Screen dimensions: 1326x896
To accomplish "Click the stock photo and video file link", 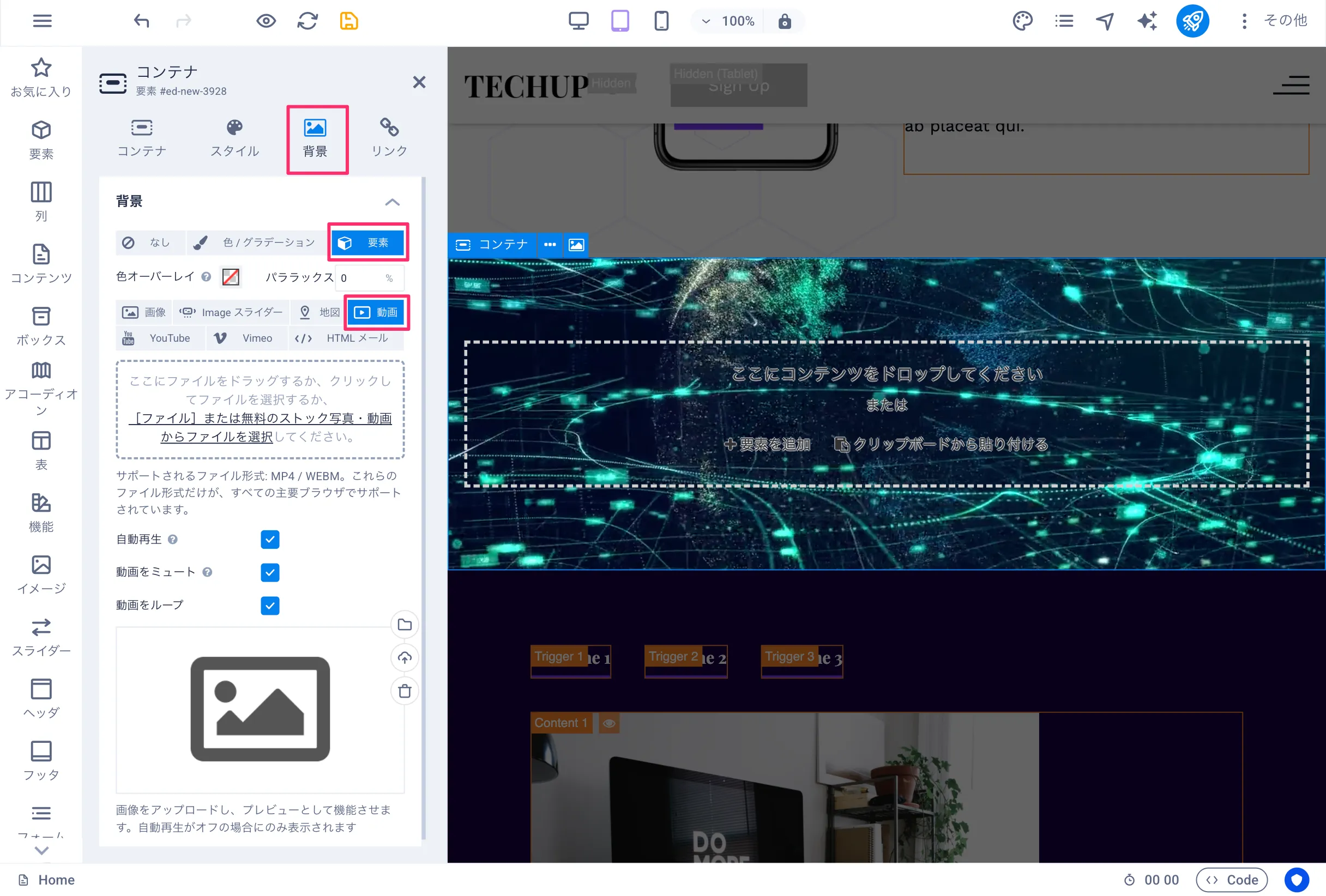I will (x=261, y=427).
